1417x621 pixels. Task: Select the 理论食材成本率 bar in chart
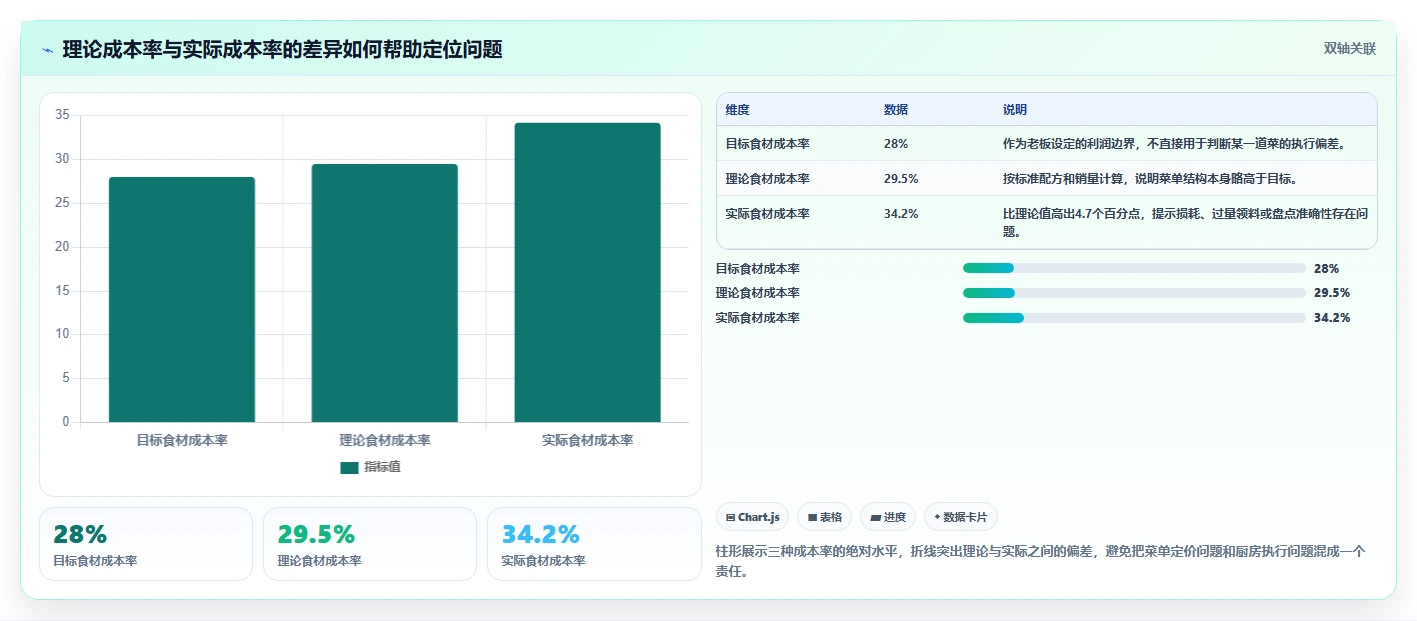click(x=385, y=293)
